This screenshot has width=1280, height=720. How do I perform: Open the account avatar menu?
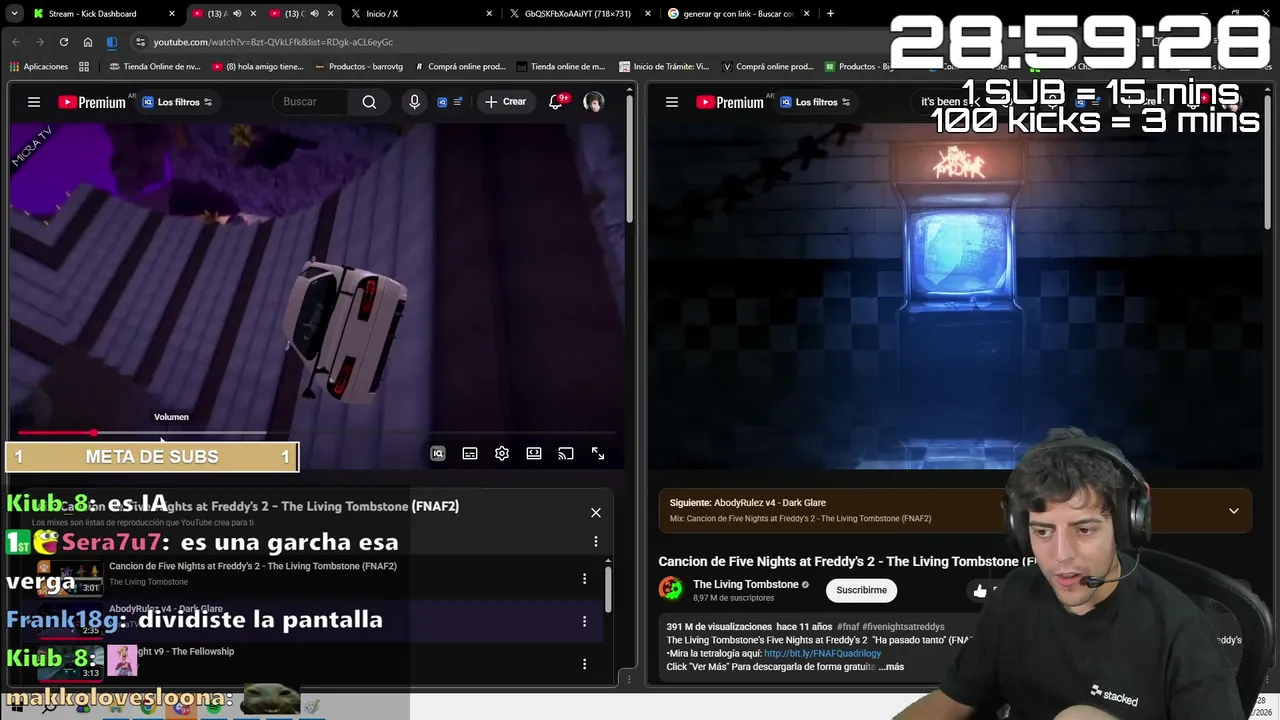(594, 102)
